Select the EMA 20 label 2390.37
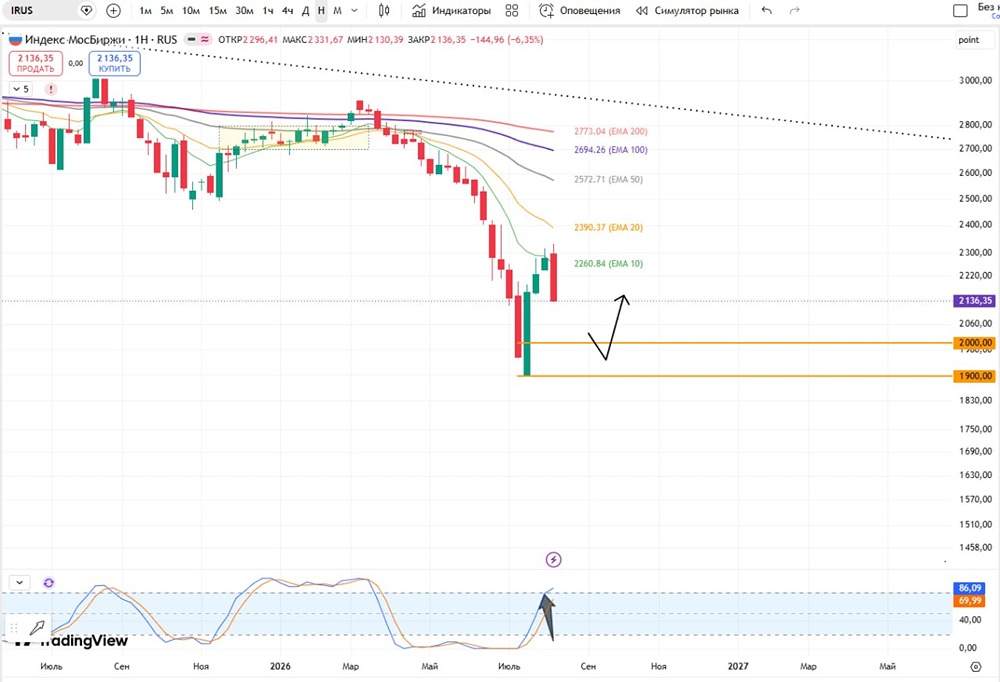 (608, 227)
